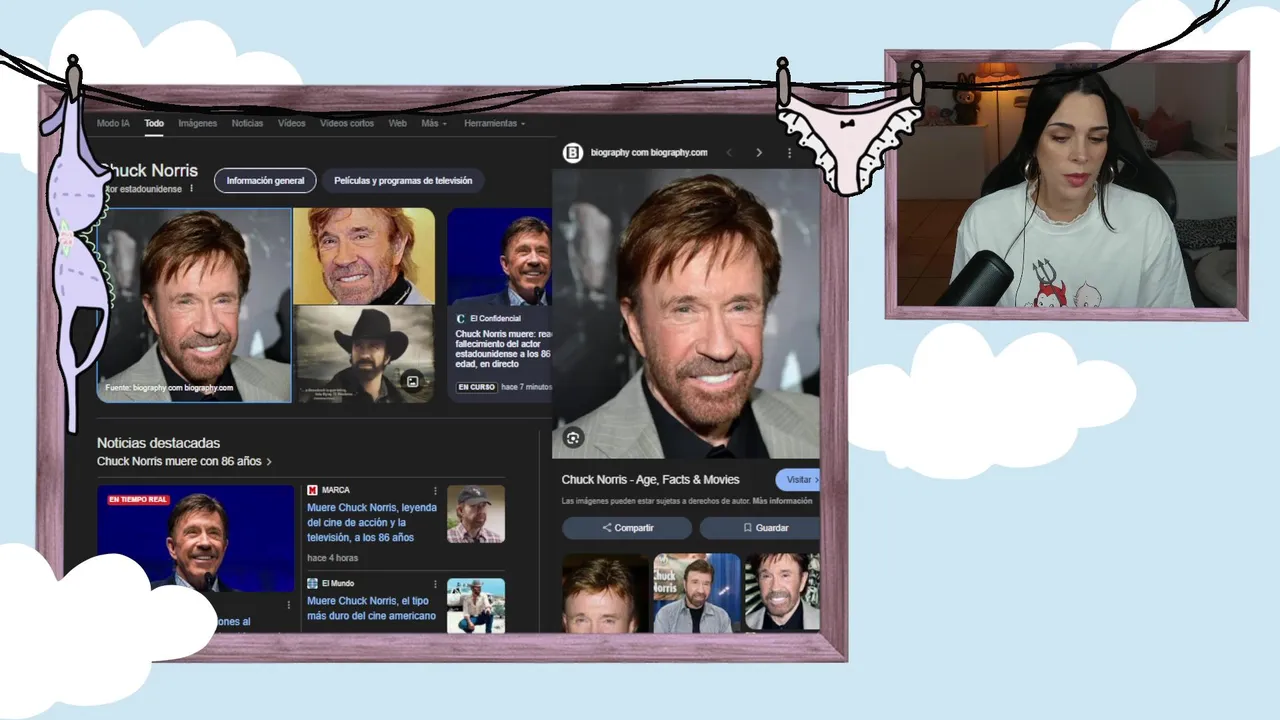Expand Chuck Norris muere con 86 años

pos(184,462)
